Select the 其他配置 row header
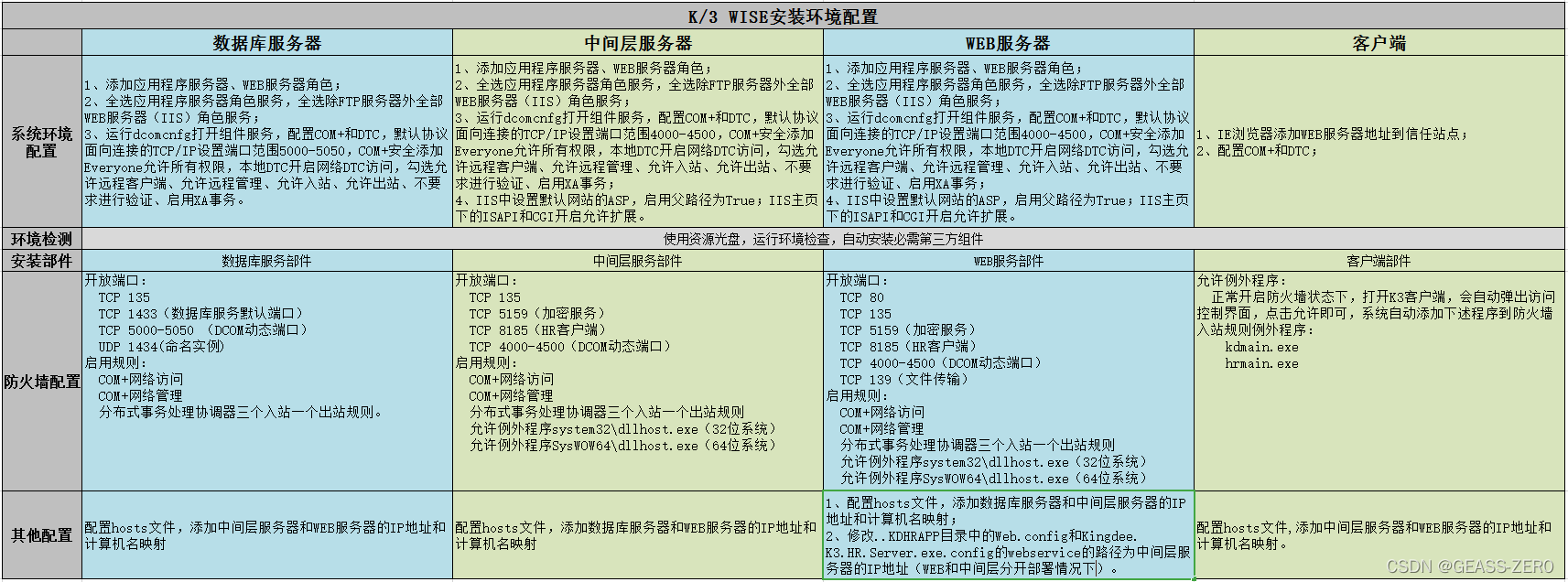 (42, 535)
